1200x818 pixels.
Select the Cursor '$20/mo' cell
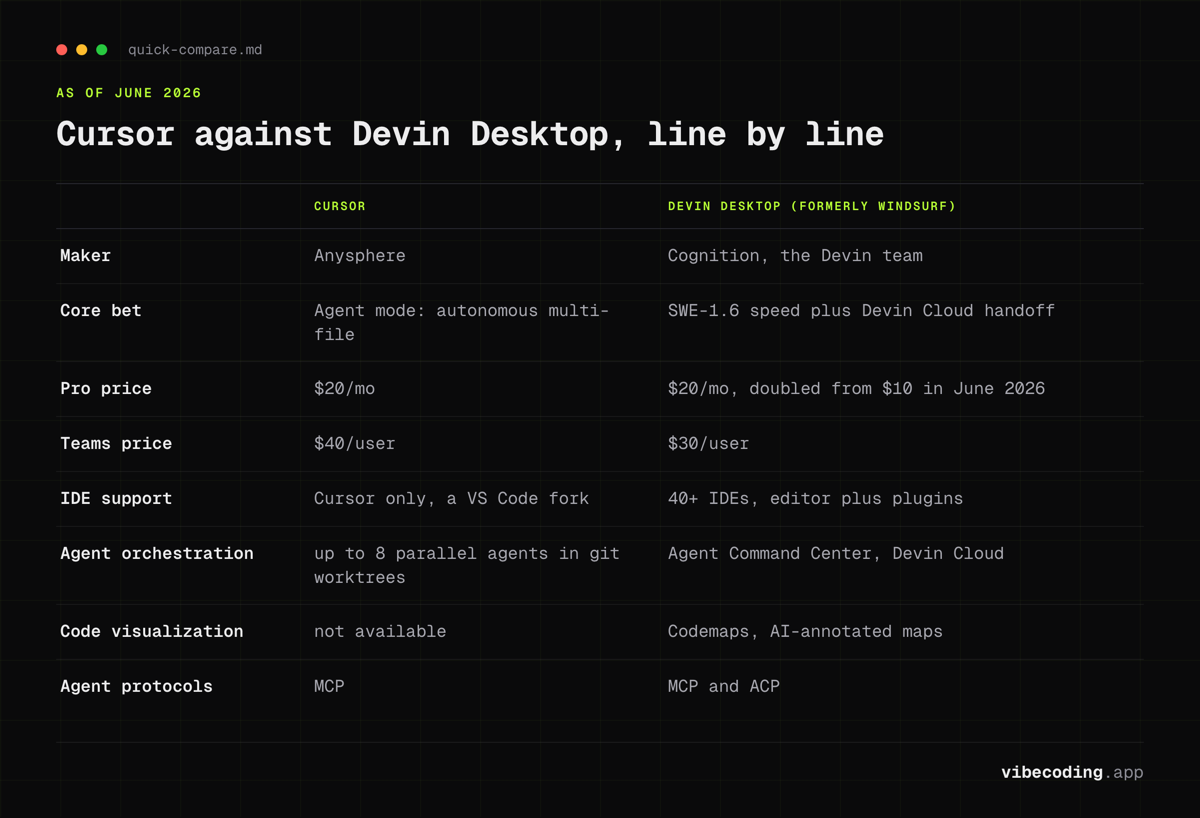[x=345, y=389]
